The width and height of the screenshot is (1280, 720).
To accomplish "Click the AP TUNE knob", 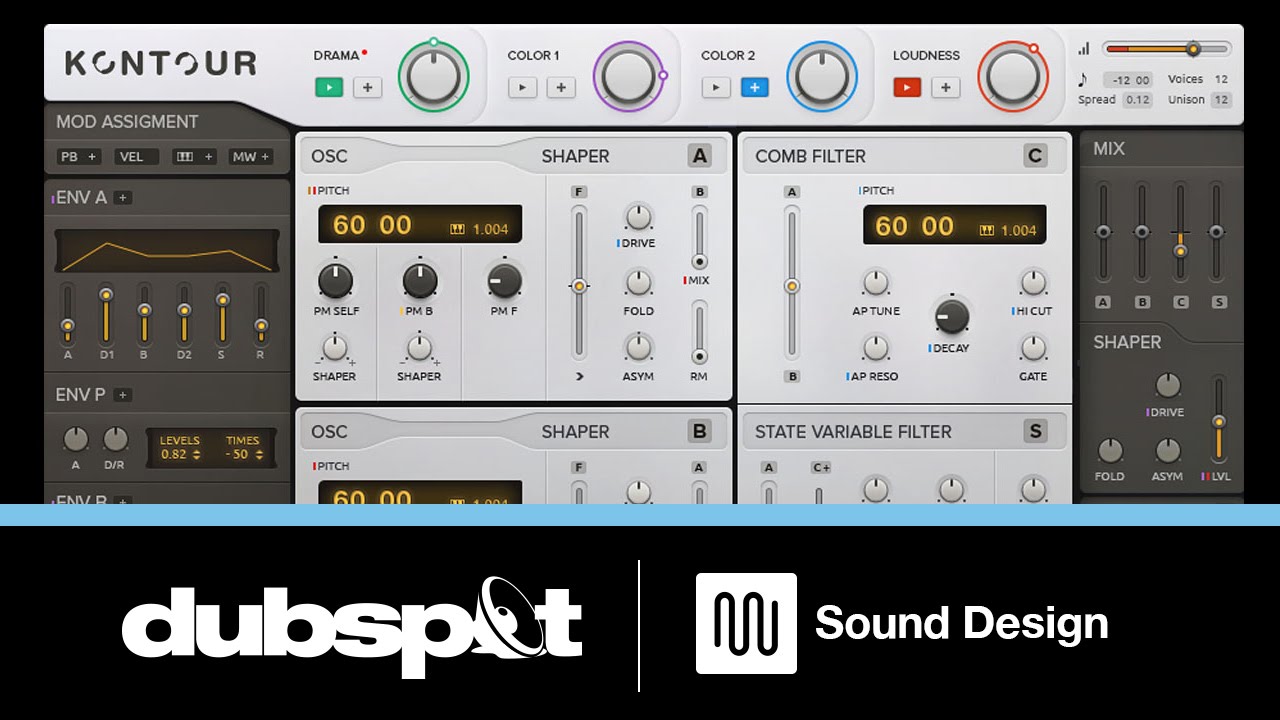I will [876, 283].
